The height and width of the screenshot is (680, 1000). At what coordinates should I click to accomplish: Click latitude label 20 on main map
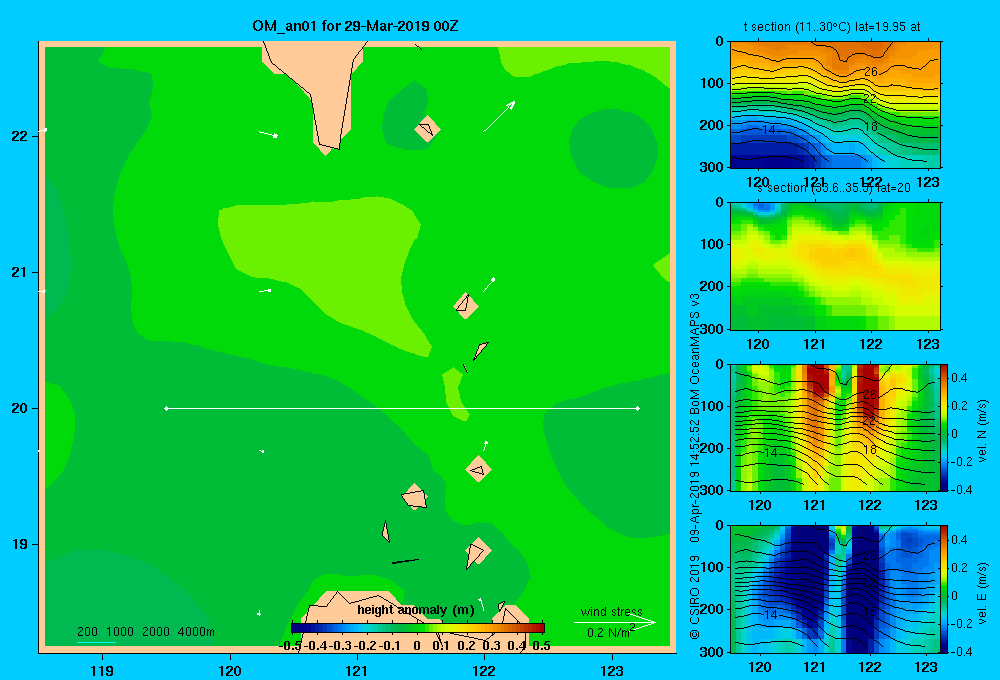tap(20, 408)
